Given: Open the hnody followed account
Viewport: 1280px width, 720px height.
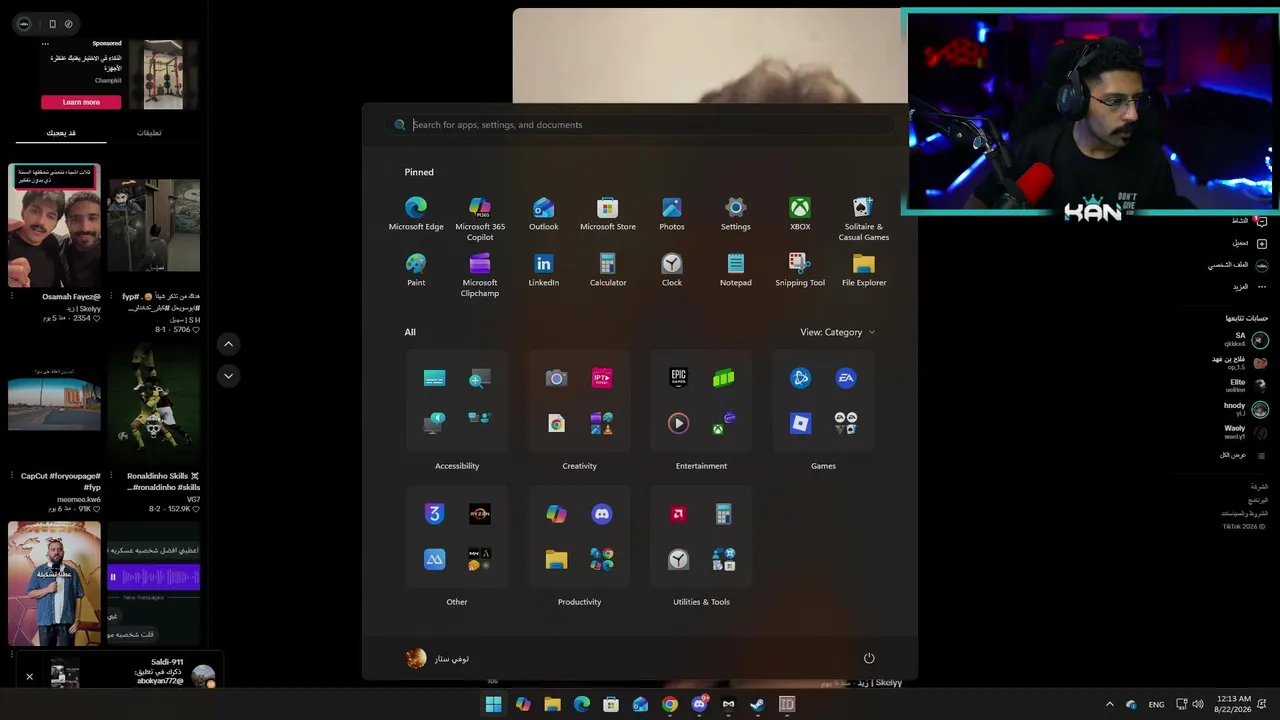Looking at the screenshot, I should pos(1245,409).
